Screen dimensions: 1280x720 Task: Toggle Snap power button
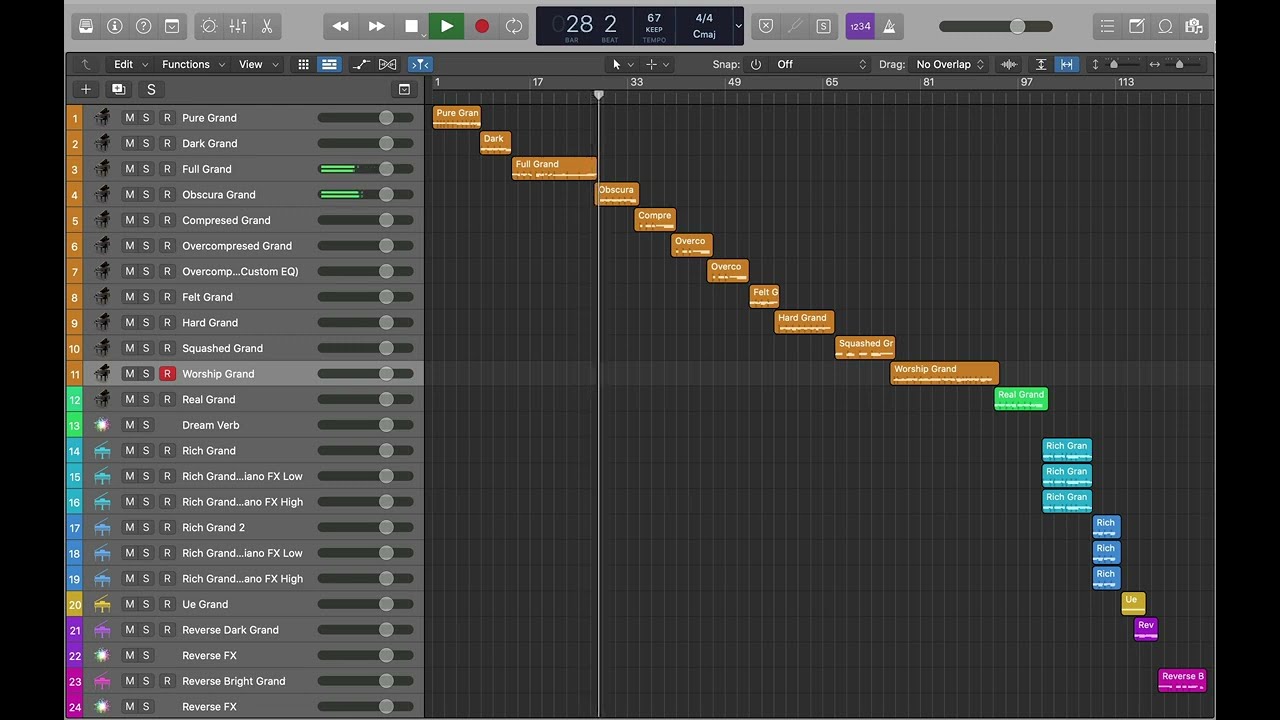coord(756,64)
